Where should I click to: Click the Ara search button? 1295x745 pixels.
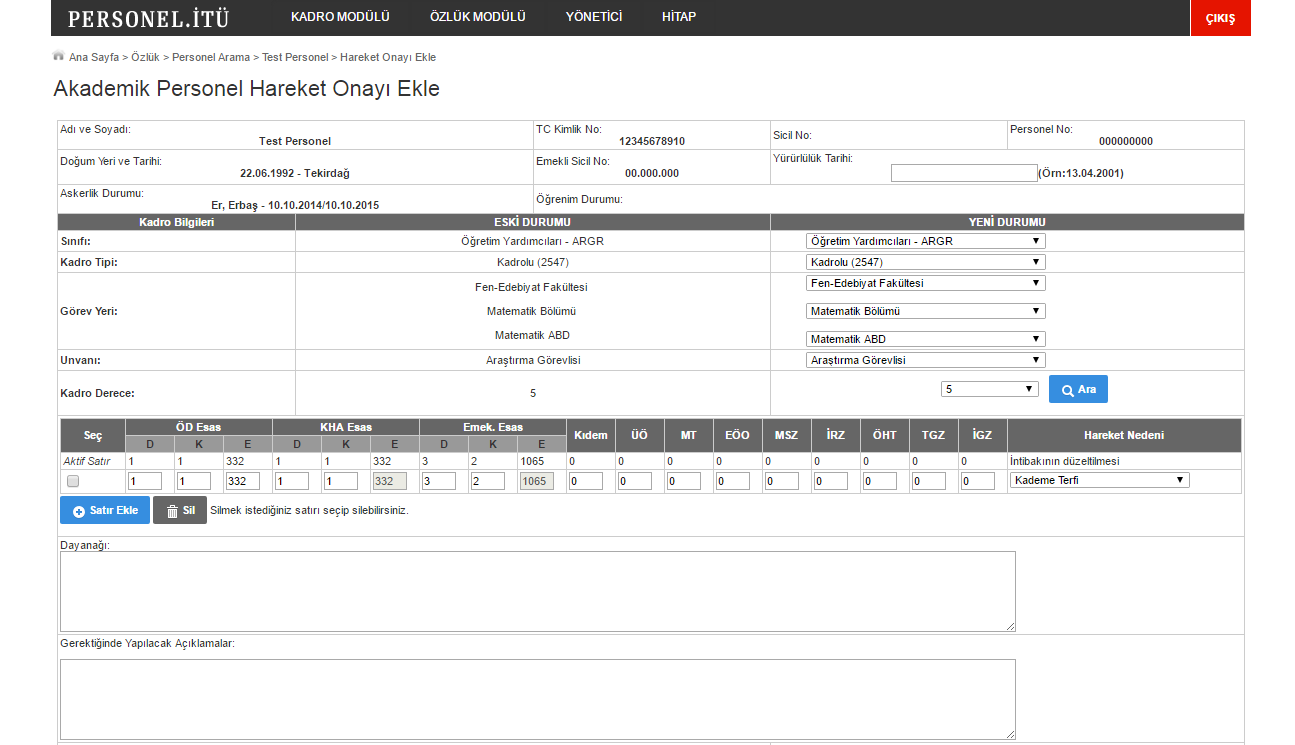pyautogui.click(x=1078, y=389)
